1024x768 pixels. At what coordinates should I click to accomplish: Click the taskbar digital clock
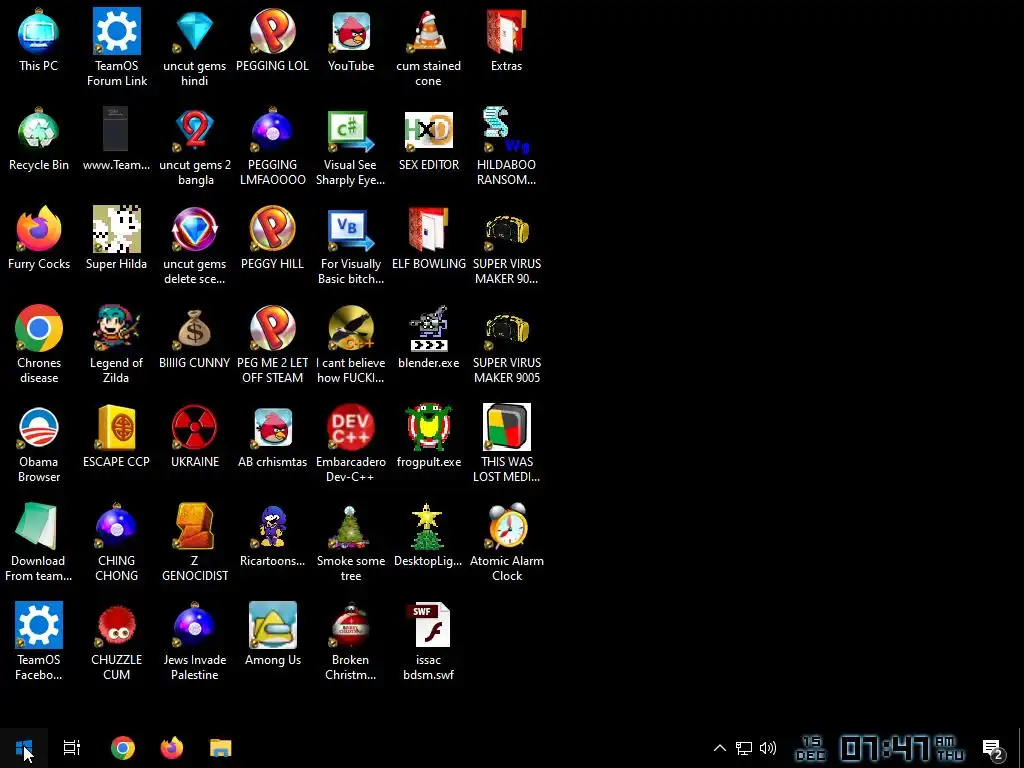point(880,748)
